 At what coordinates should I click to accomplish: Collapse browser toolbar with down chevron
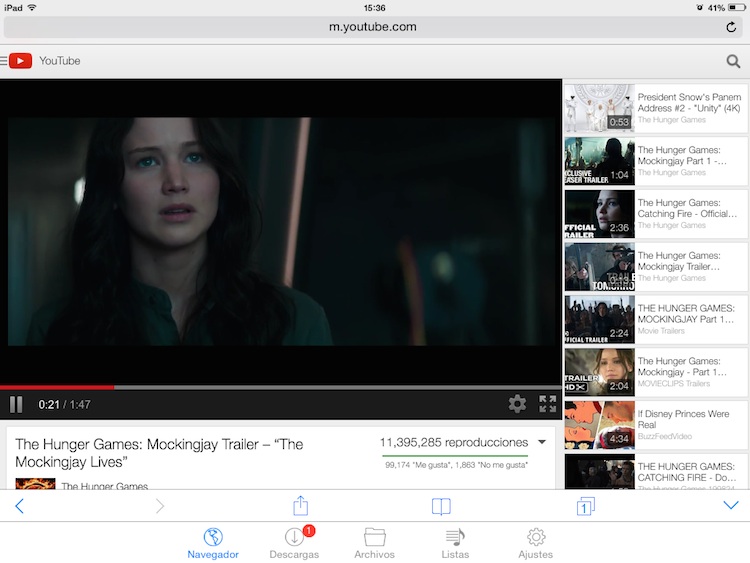(730, 506)
